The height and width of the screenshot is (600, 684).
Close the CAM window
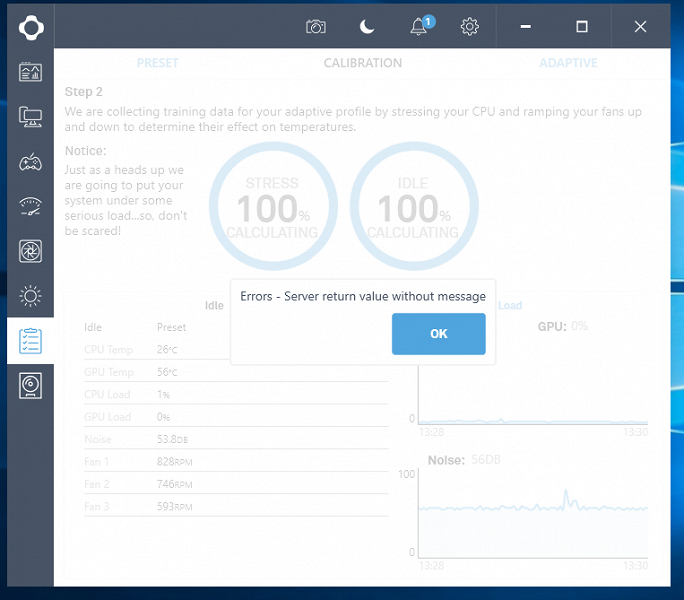click(640, 27)
